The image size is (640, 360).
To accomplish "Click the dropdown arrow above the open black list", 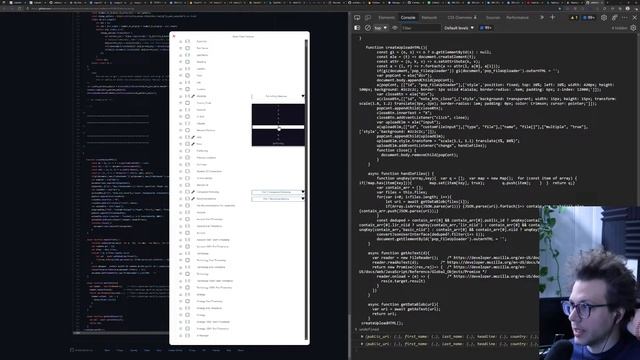I will point(303,96).
